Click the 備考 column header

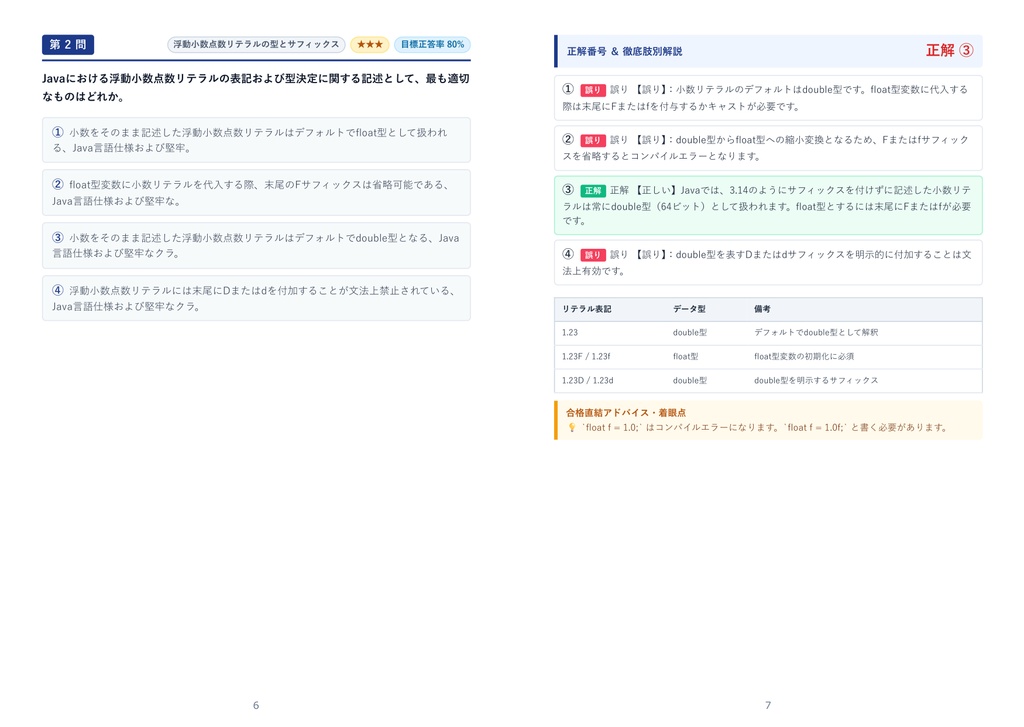[762, 309]
